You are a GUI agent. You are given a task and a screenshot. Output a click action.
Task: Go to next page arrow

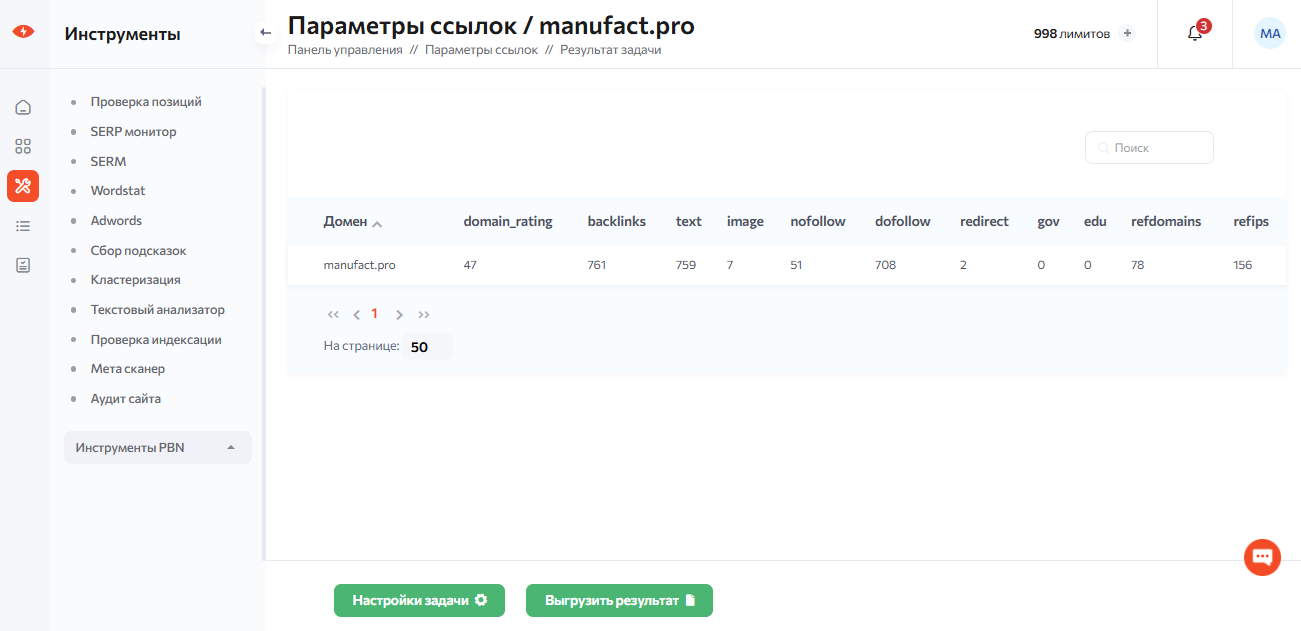[399, 314]
